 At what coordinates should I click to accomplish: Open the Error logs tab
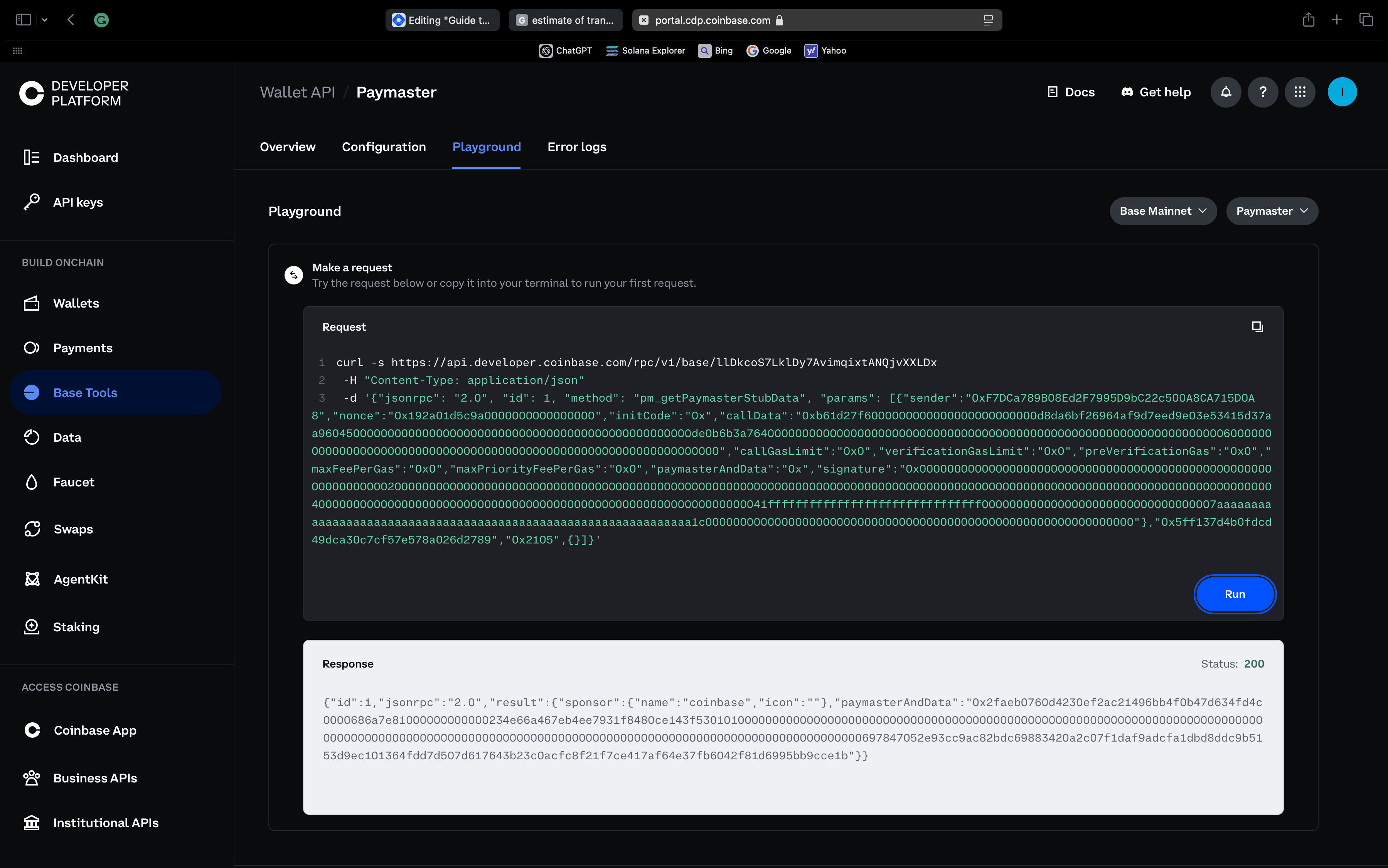576,147
